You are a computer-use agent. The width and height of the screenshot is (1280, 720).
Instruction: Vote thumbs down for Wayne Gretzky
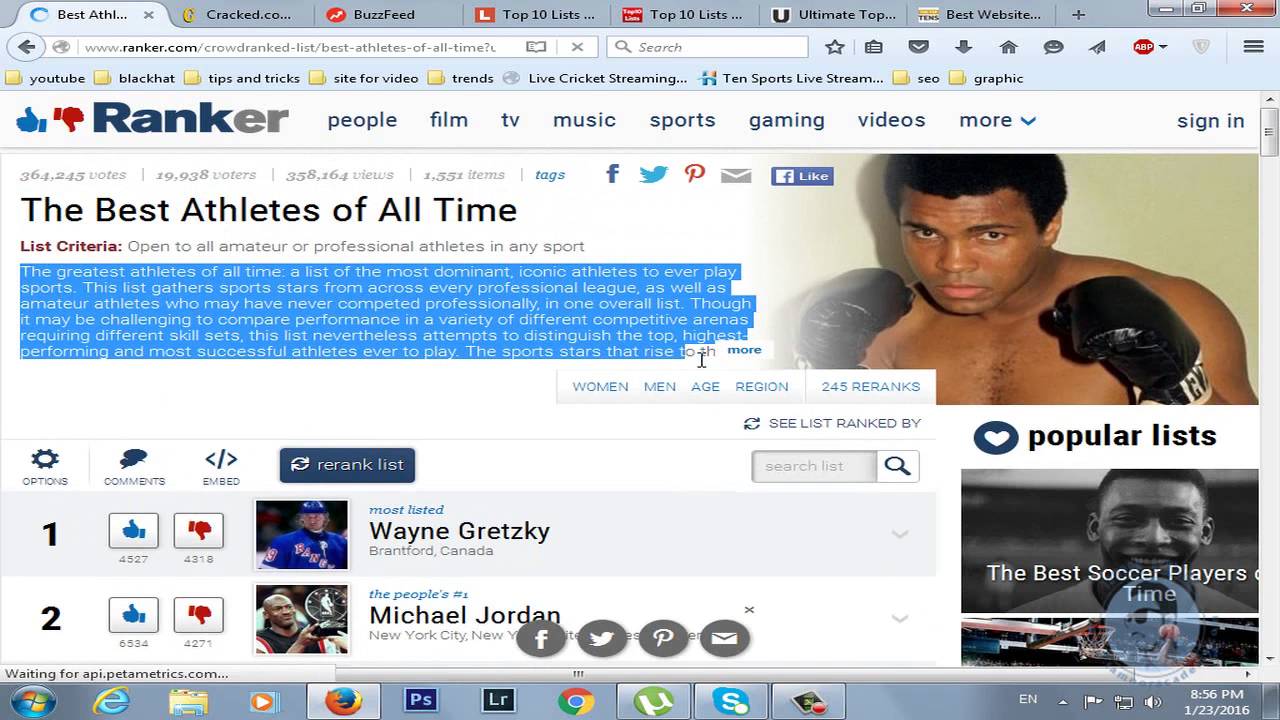(198, 530)
